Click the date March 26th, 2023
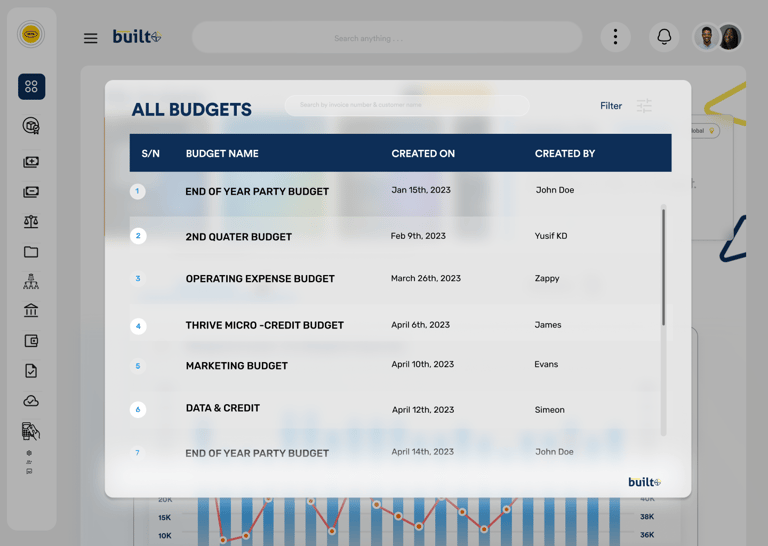 pos(426,278)
